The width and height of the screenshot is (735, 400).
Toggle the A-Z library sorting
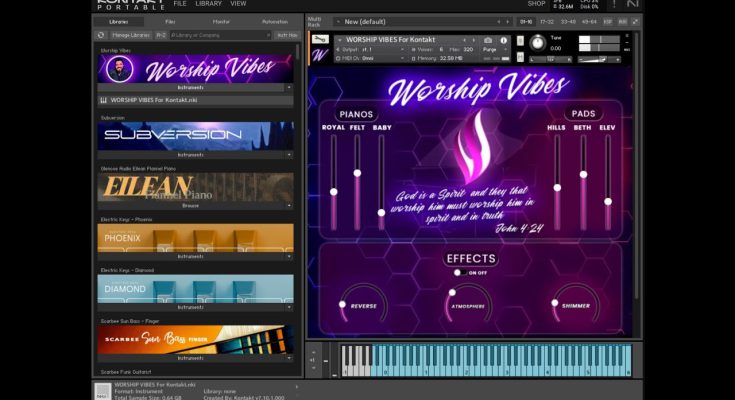161,35
